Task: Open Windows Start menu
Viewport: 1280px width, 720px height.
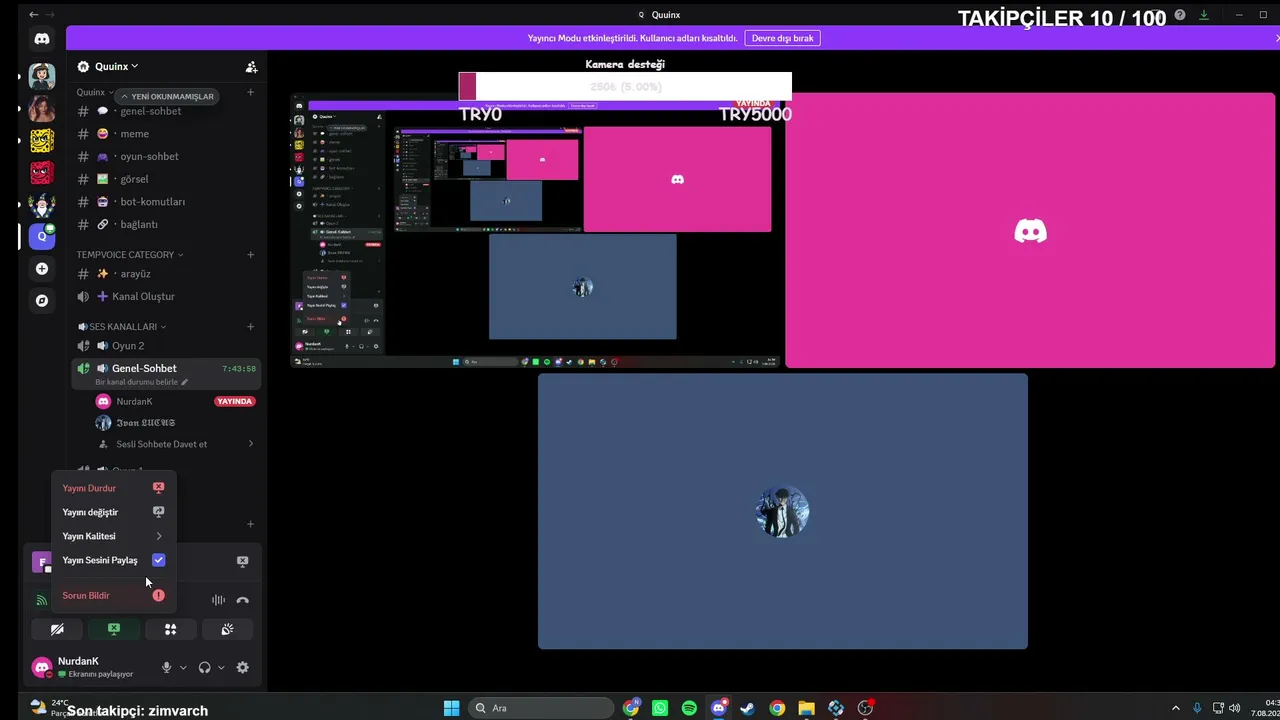Action: (x=451, y=708)
